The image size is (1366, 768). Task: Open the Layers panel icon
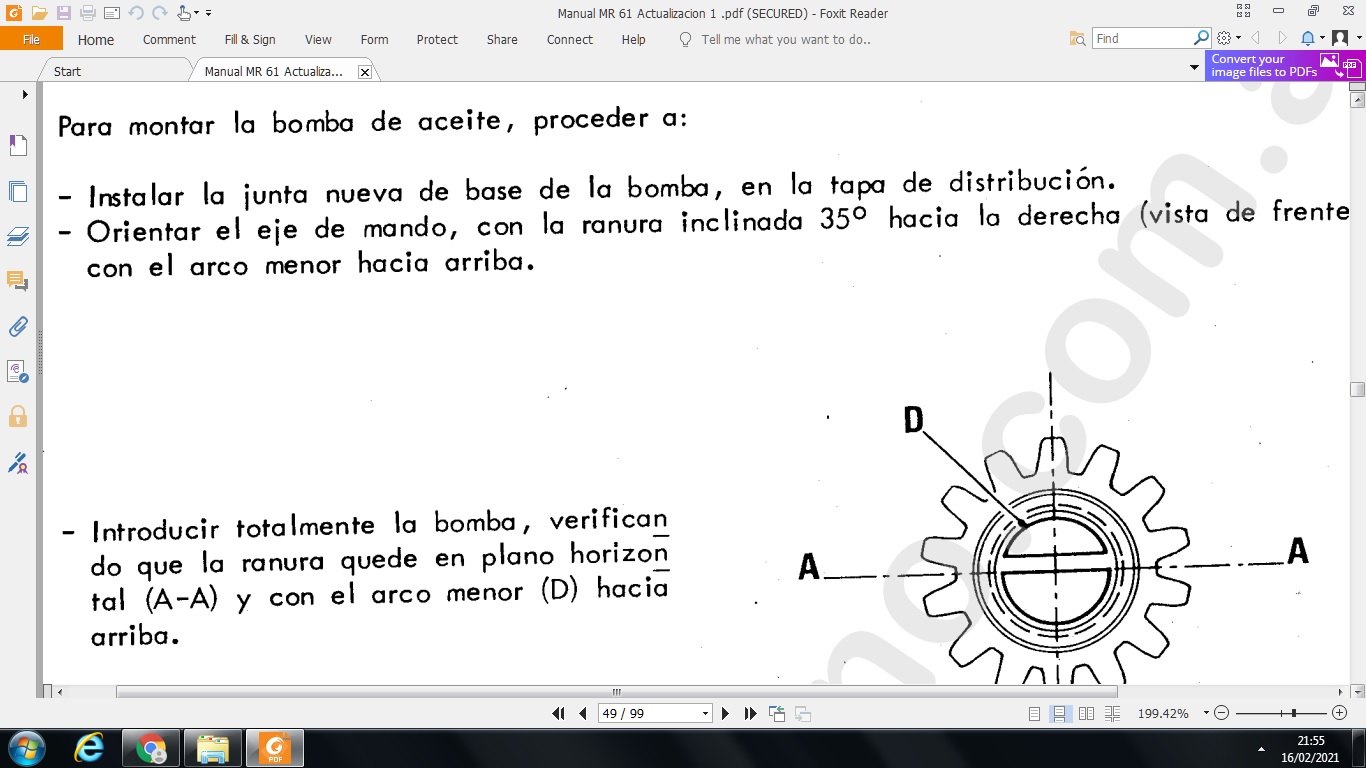18,236
